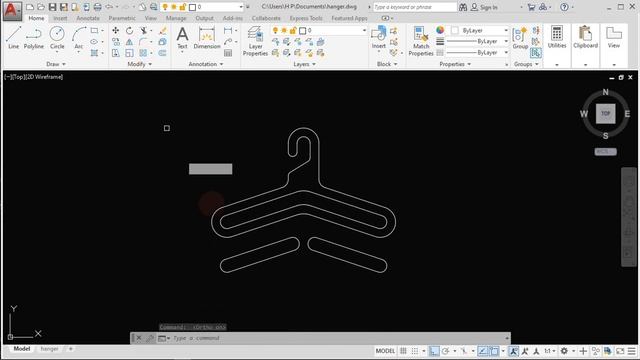The width and height of the screenshot is (640, 360).
Task: Toggle MODEL space button in status bar
Action: click(385, 351)
